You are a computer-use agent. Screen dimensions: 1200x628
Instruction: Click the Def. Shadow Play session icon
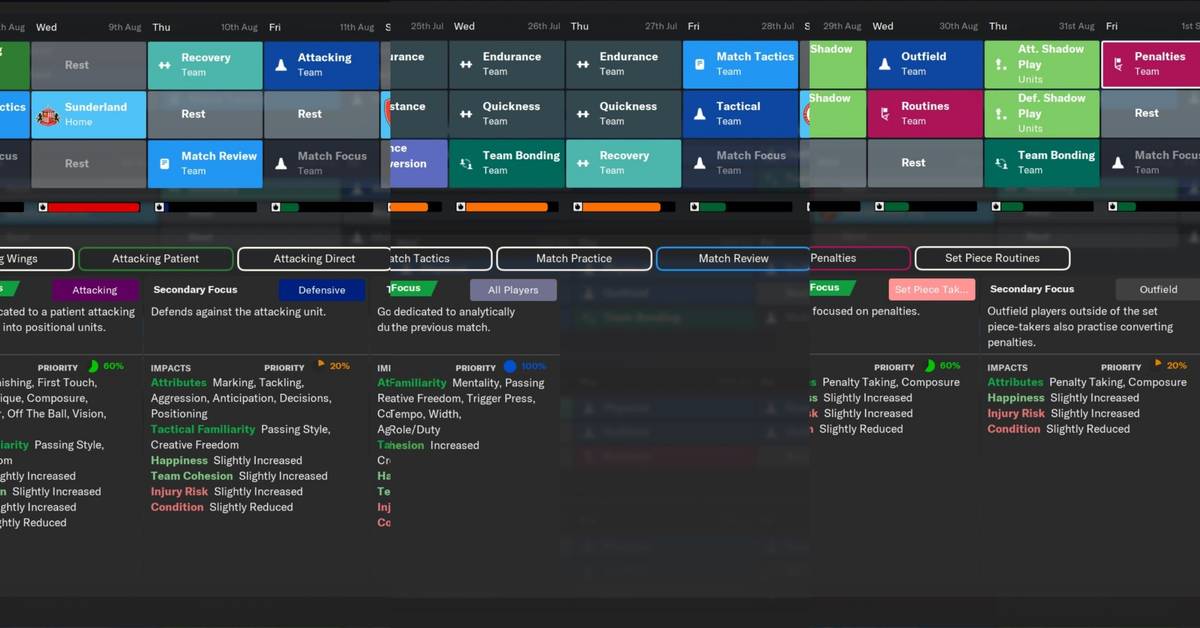point(1000,114)
